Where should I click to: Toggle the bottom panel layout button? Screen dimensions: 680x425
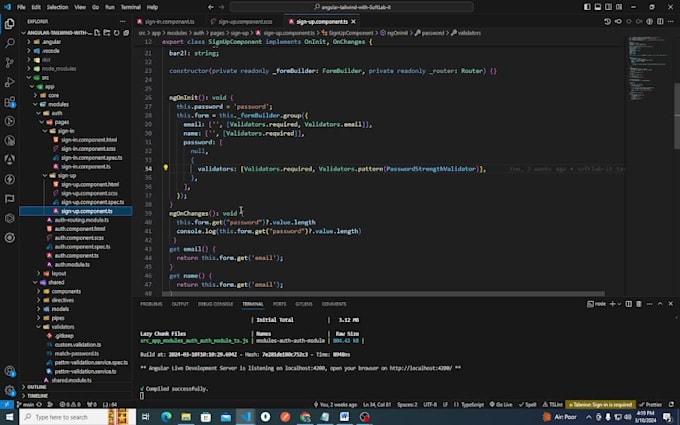pyautogui.click(x=598, y=7)
